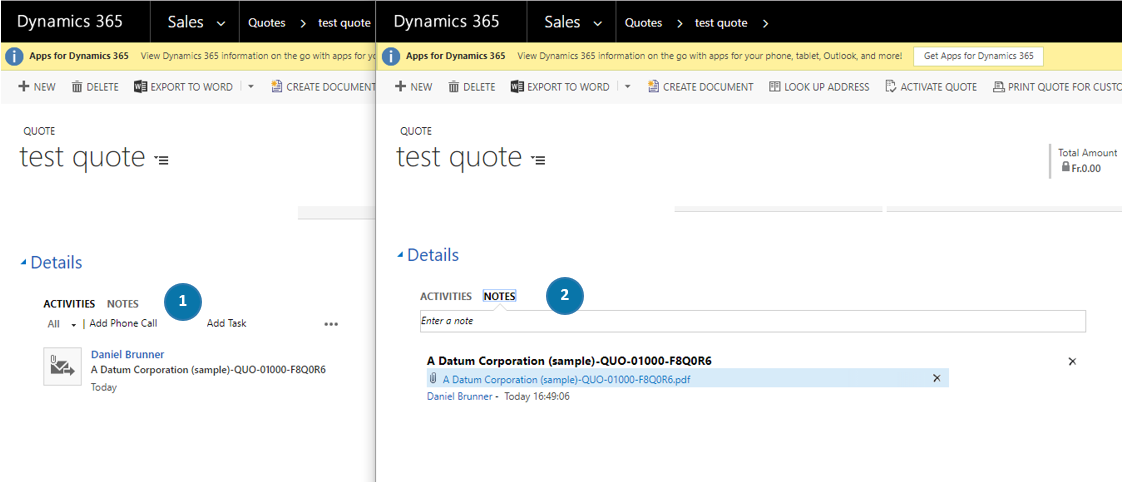Click PRINT QUOTE FOR CUSTOMER command
The image size is (1123, 482).
click(x=1056, y=87)
